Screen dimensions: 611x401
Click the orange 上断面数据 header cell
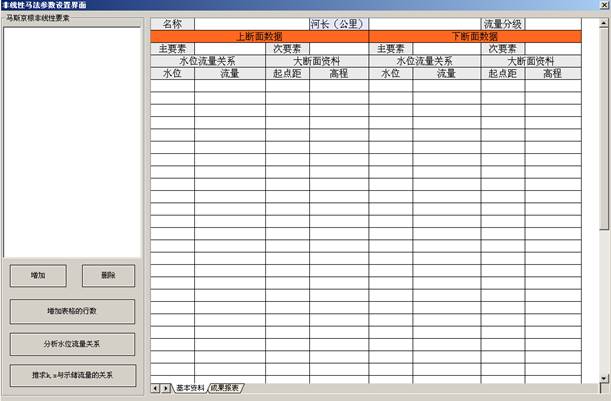259,36
